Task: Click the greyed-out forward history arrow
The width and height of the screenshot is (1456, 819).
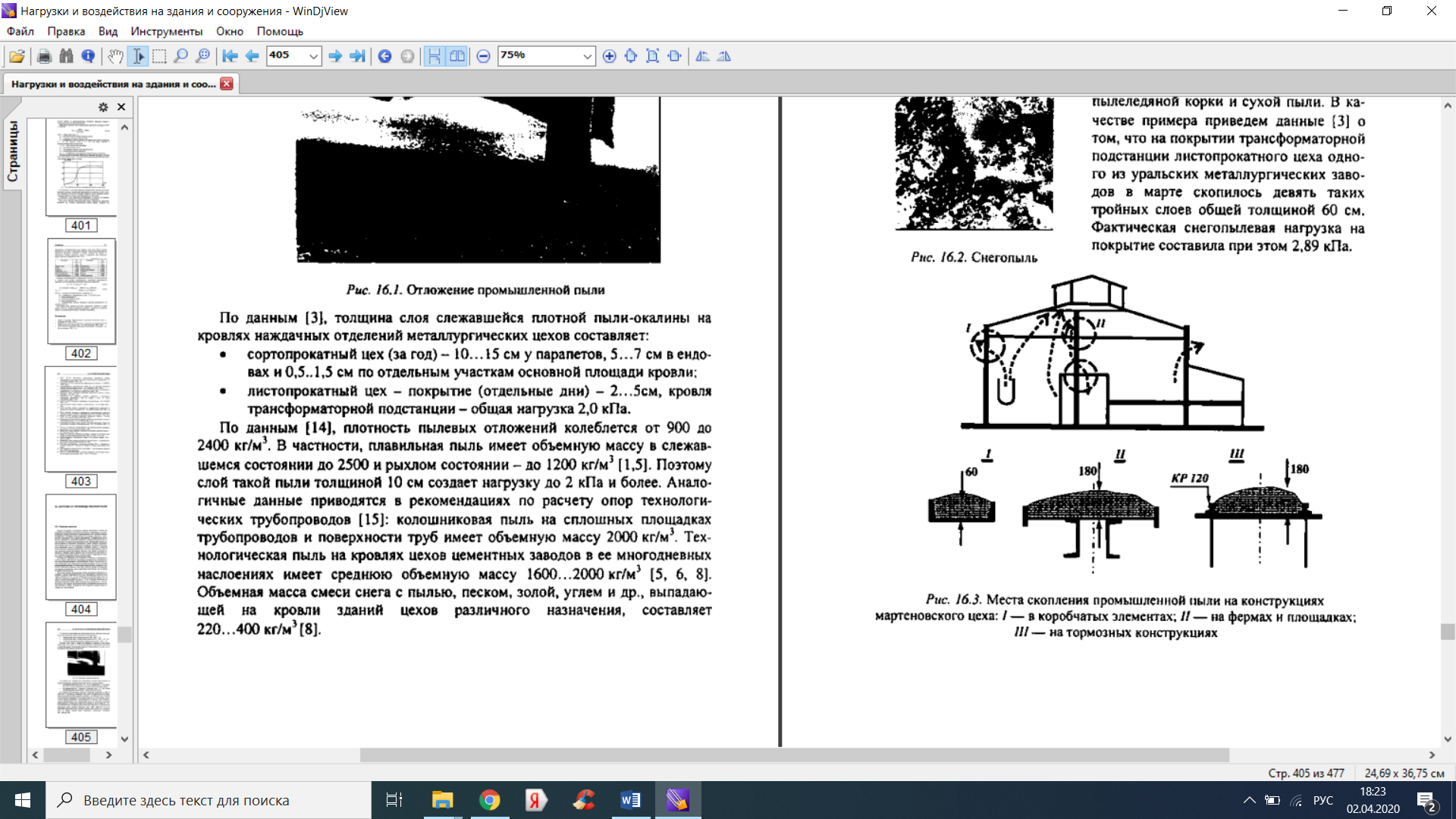Action: [x=407, y=56]
